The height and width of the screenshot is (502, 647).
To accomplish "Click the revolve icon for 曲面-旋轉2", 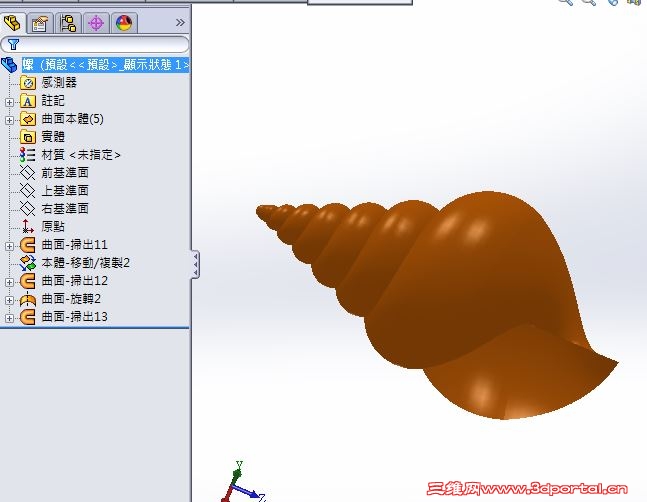I will point(28,299).
